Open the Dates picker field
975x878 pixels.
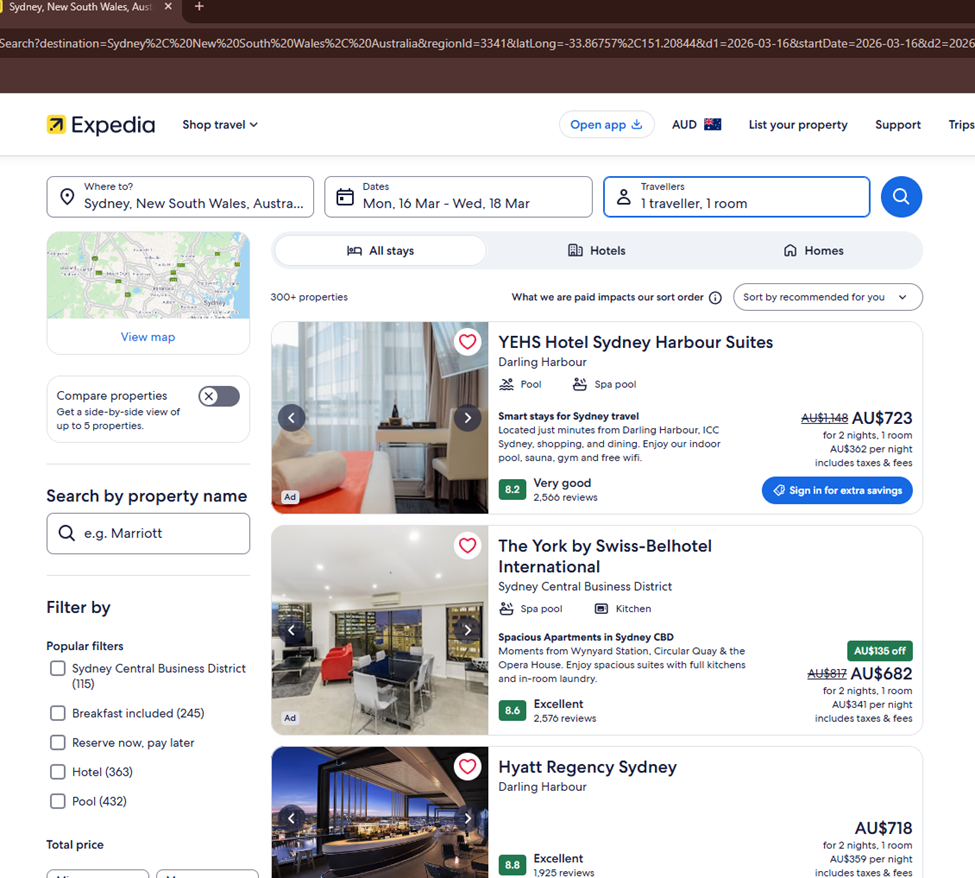coord(458,197)
